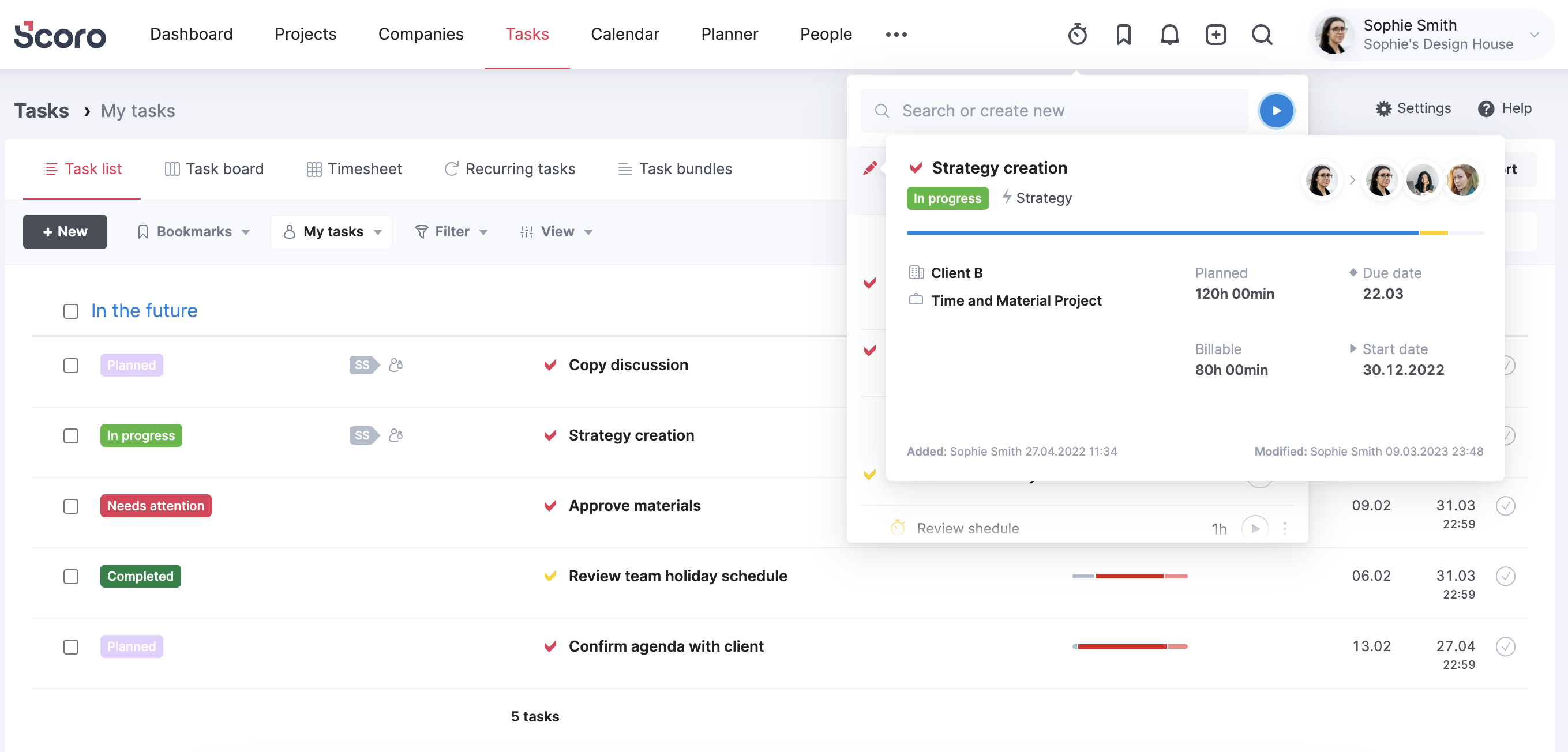Open the My tasks dropdown
The image size is (1568, 752).
tap(331, 232)
